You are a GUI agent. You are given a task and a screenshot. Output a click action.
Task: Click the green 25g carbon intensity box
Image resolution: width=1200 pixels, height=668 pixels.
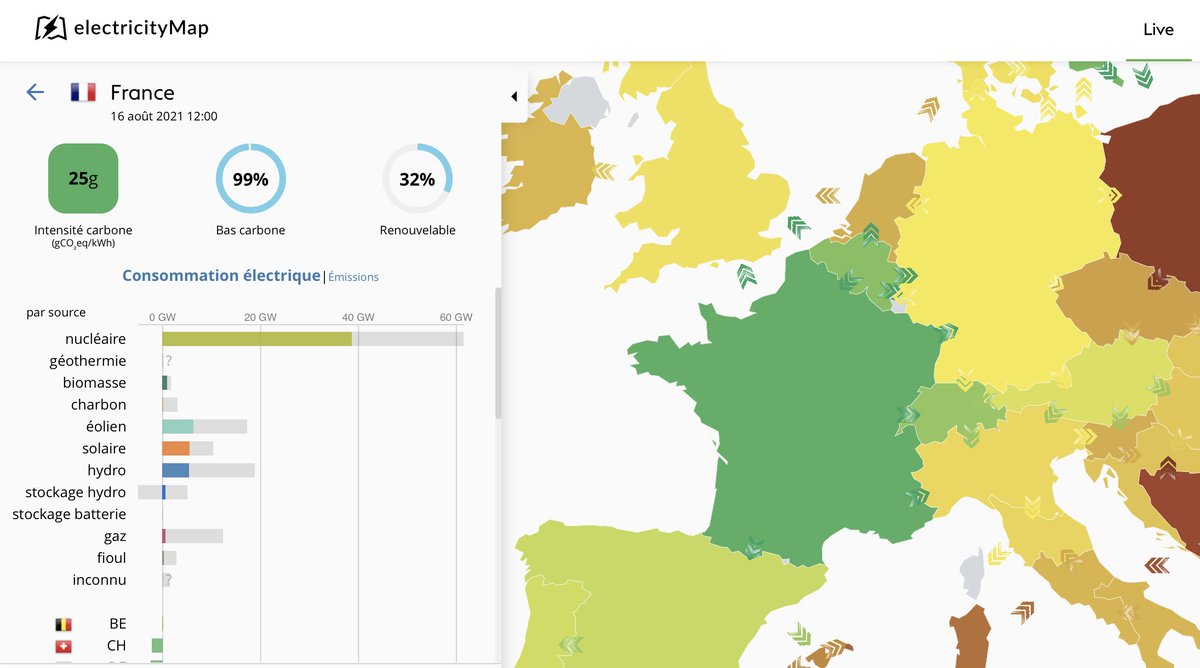tap(83, 179)
